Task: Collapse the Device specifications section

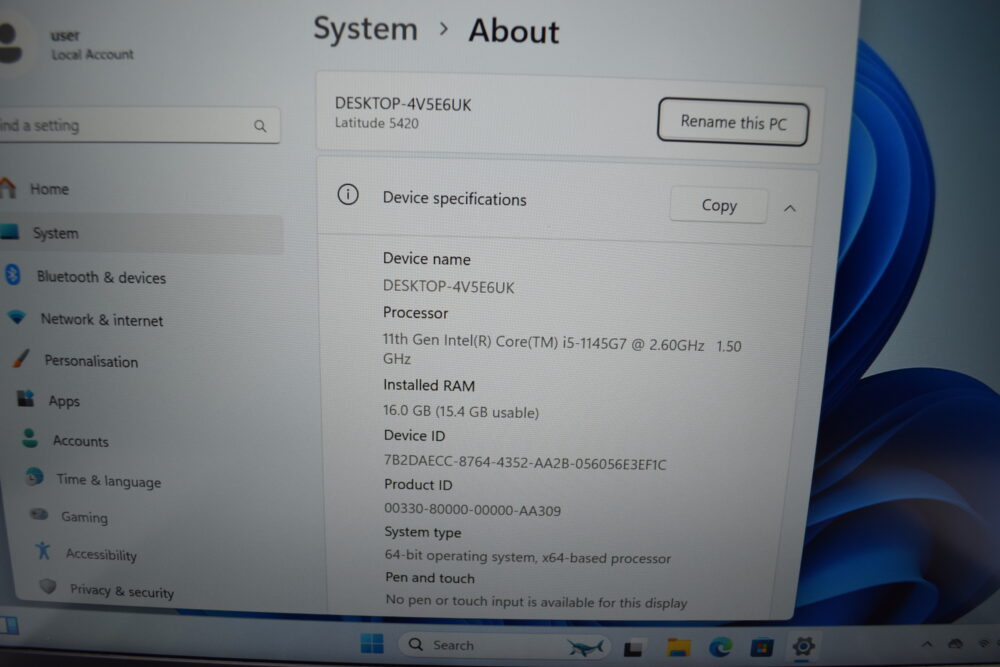Action: (790, 209)
